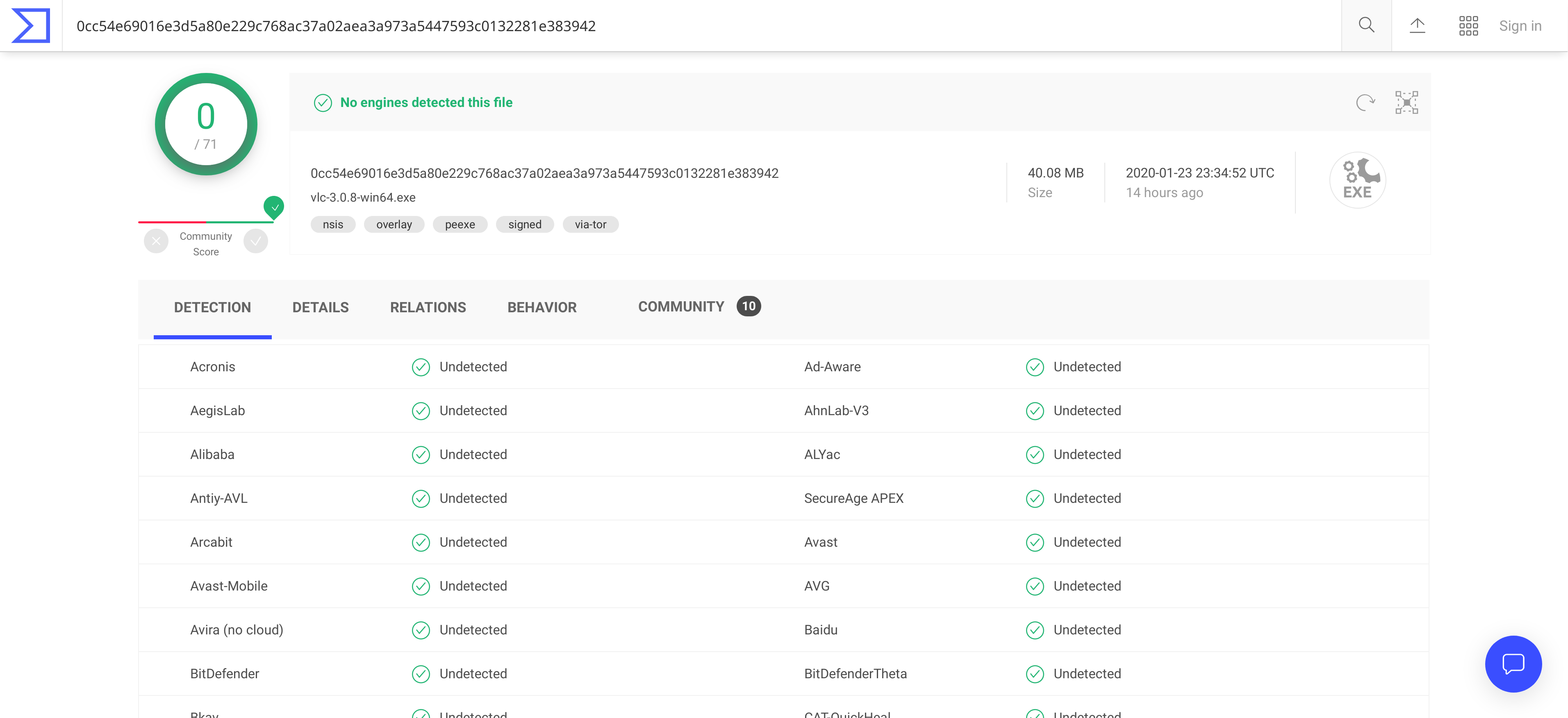Click the 2020-01-23 23:34:52 UTC date
Screen dimensions: 1568x718
point(1200,173)
